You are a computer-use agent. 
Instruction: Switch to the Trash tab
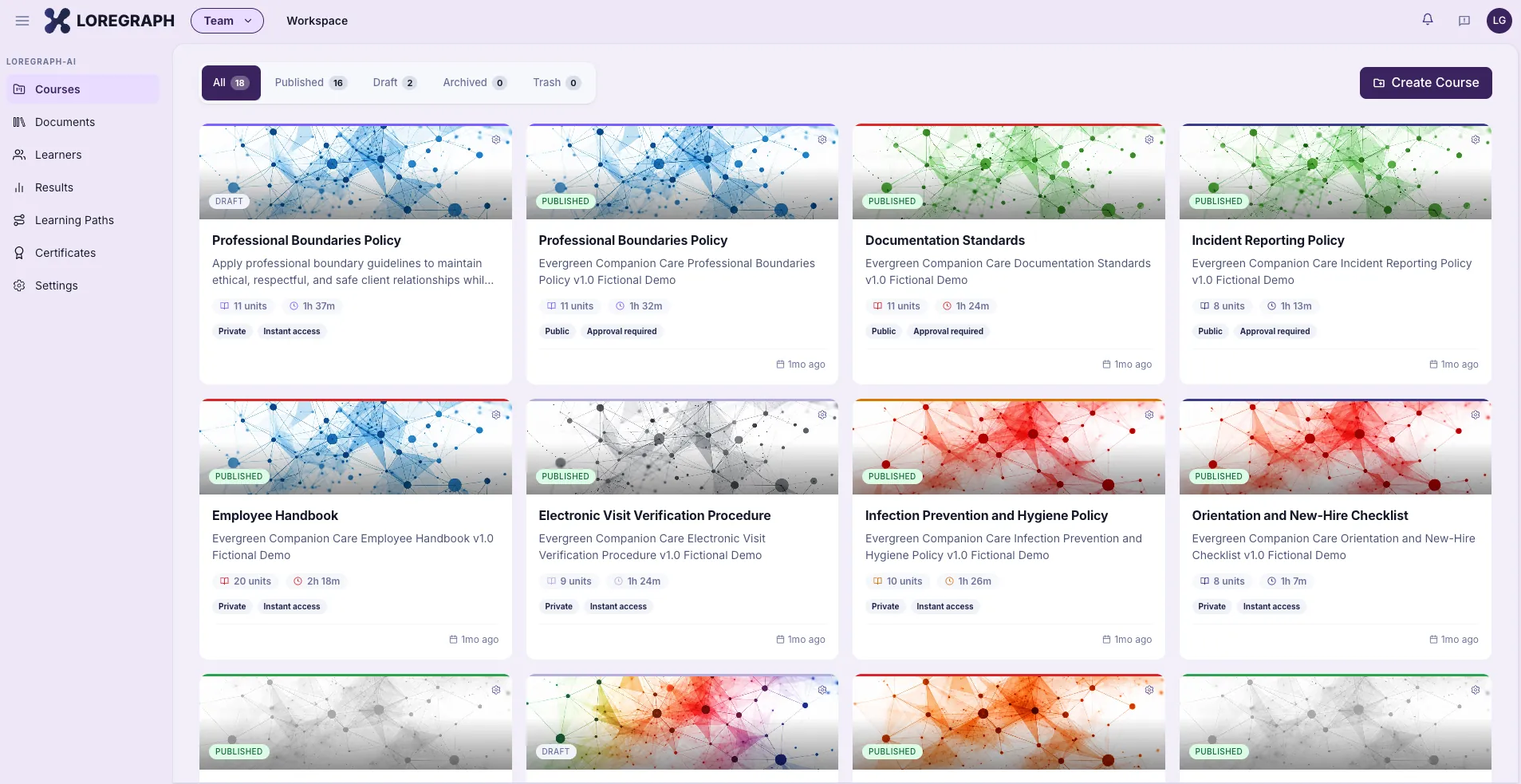tap(557, 83)
